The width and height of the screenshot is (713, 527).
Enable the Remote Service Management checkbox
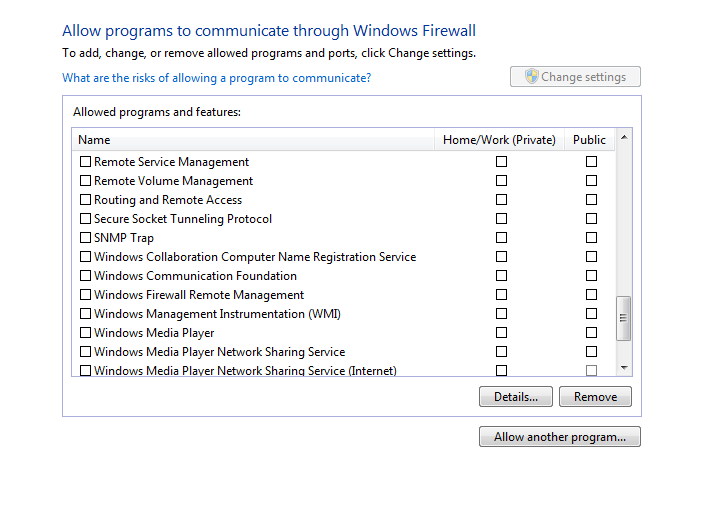pos(85,162)
